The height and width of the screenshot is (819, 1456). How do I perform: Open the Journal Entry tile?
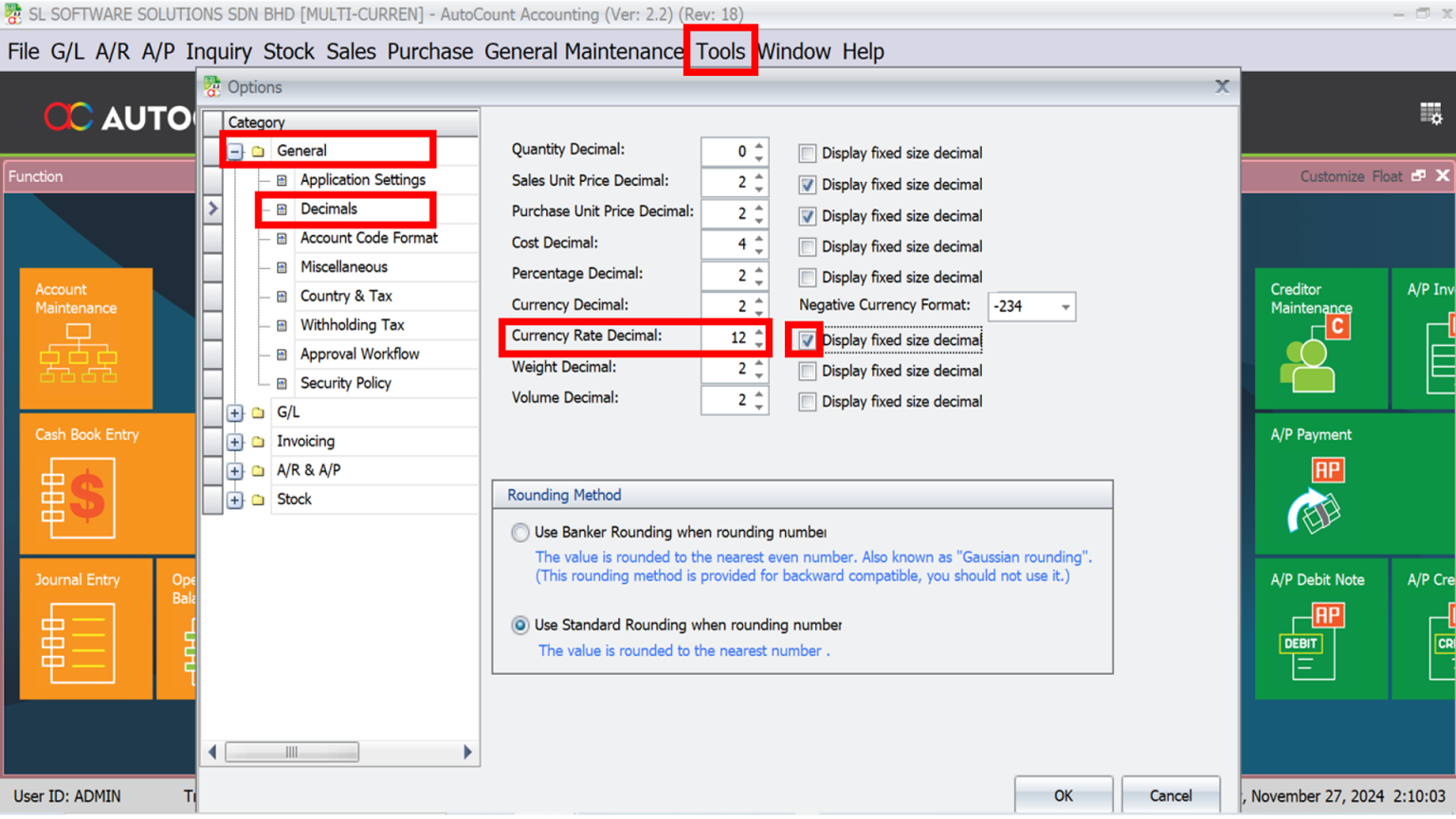[x=85, y=628]
